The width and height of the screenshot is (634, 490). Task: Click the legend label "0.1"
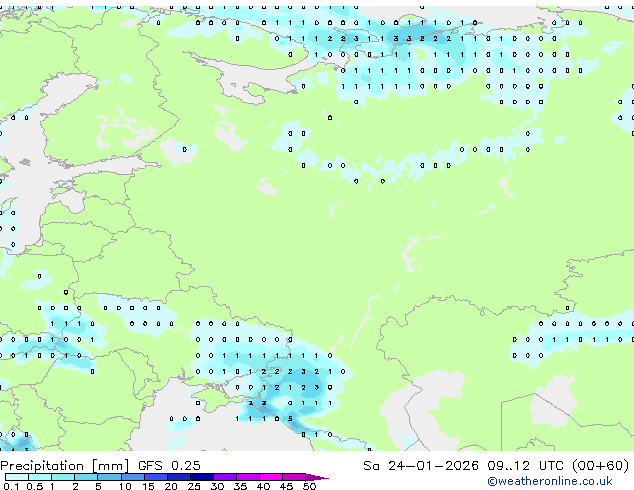[11, 486]
